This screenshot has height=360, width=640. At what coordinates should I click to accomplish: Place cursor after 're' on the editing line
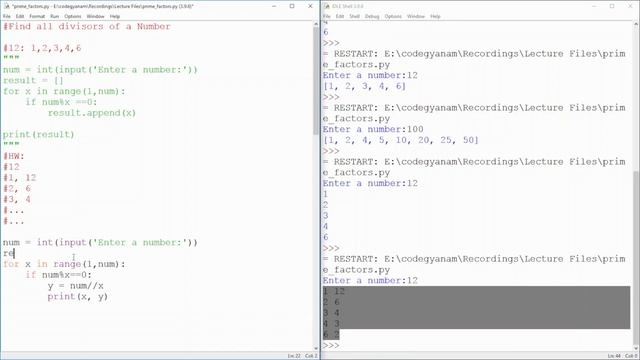tap(14, 253)
